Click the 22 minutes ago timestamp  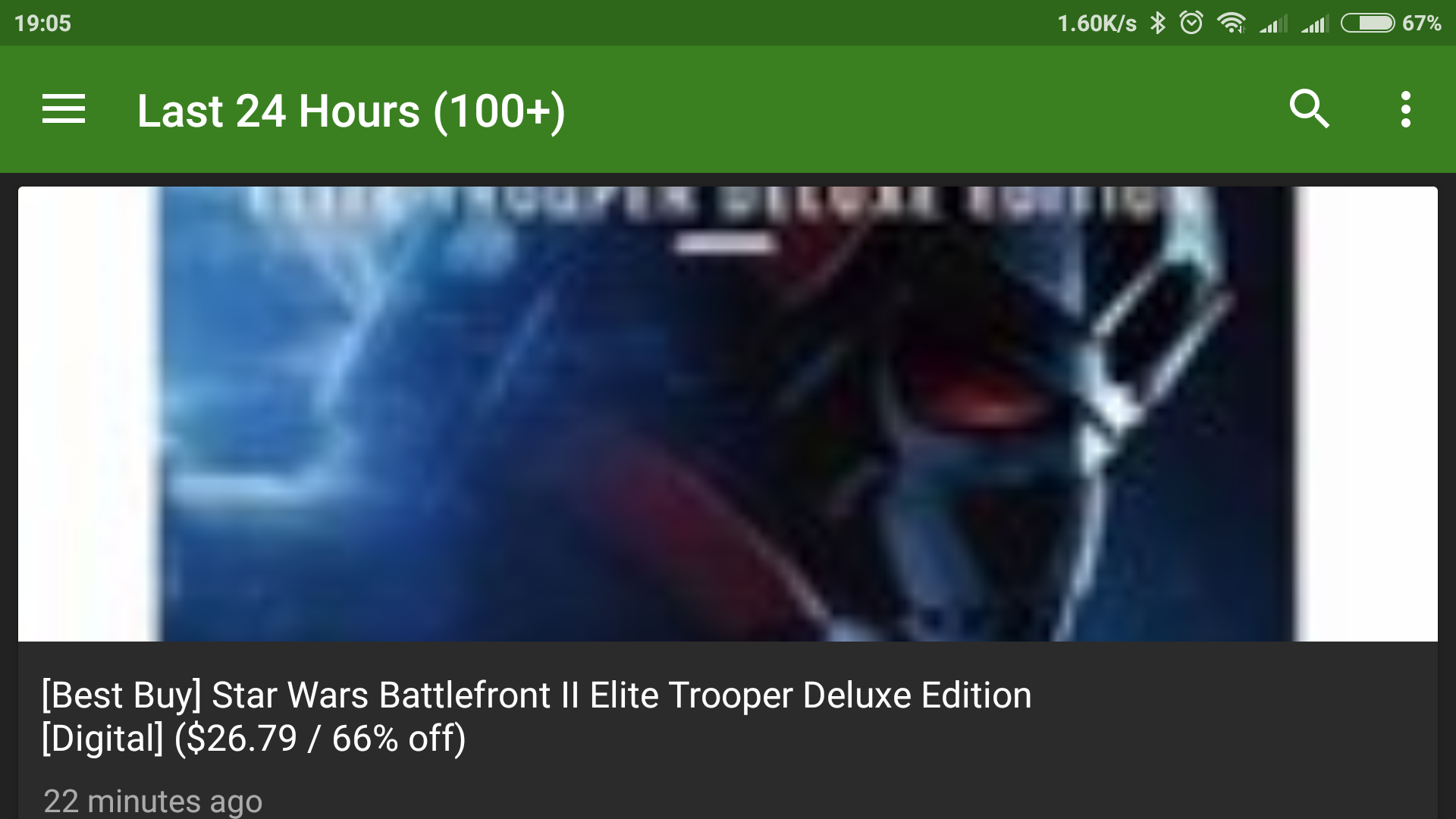pyautogui.click(x=152, y=802)
